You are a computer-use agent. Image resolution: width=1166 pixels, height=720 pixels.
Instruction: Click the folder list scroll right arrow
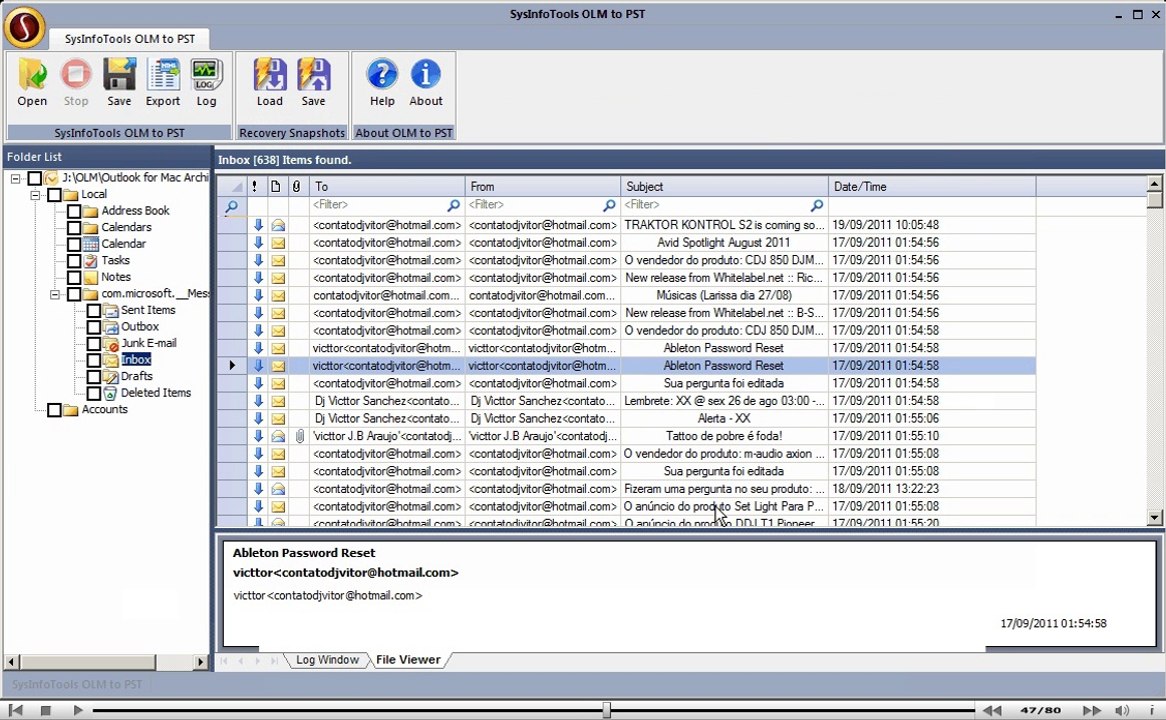coord(200,661)
